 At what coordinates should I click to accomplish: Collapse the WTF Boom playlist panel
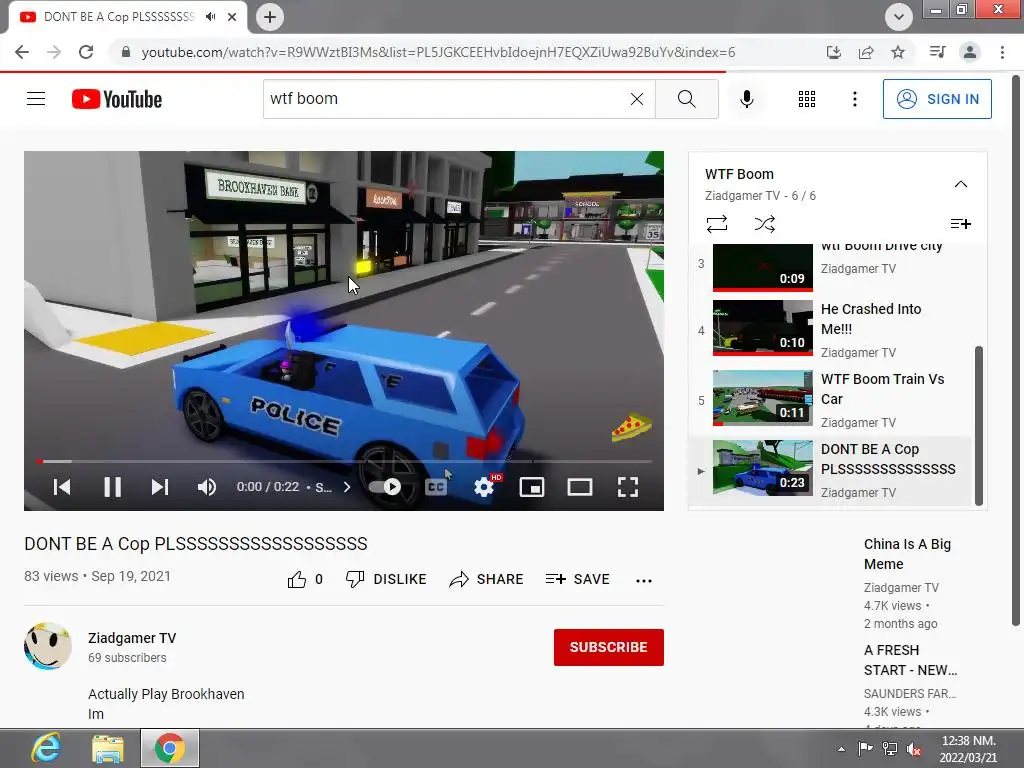click(x=961, y=184)
